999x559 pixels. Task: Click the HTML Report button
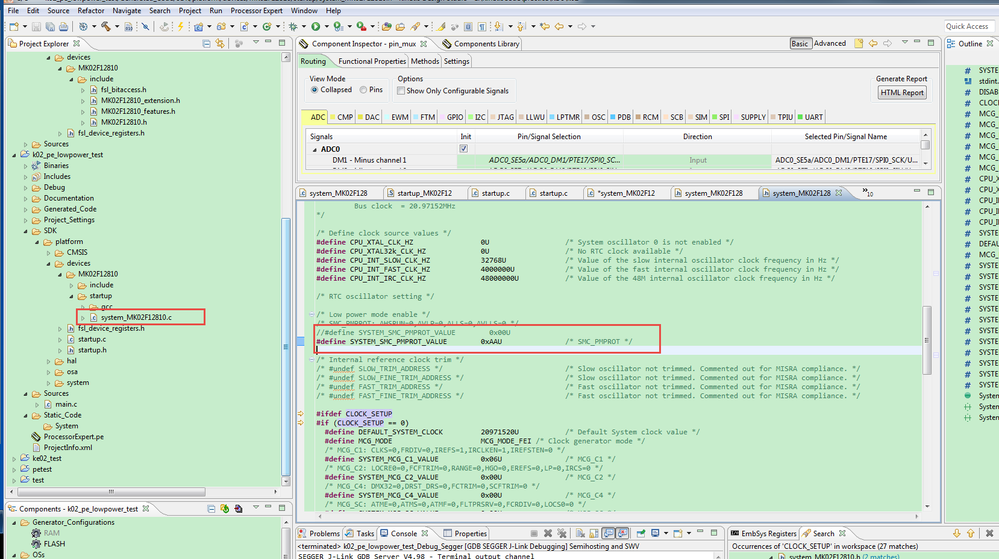(x=902, y=92)
